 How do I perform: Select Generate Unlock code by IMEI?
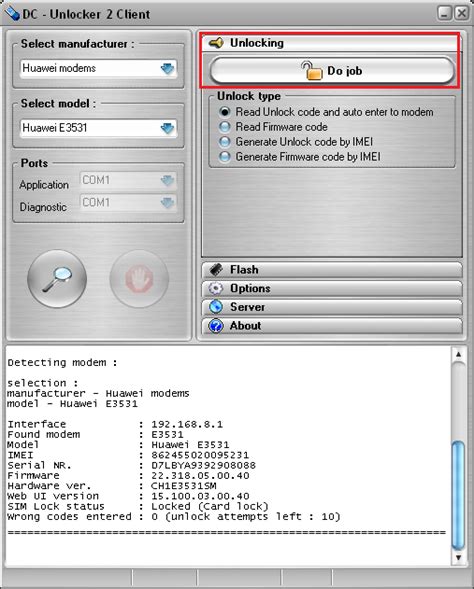296,142
